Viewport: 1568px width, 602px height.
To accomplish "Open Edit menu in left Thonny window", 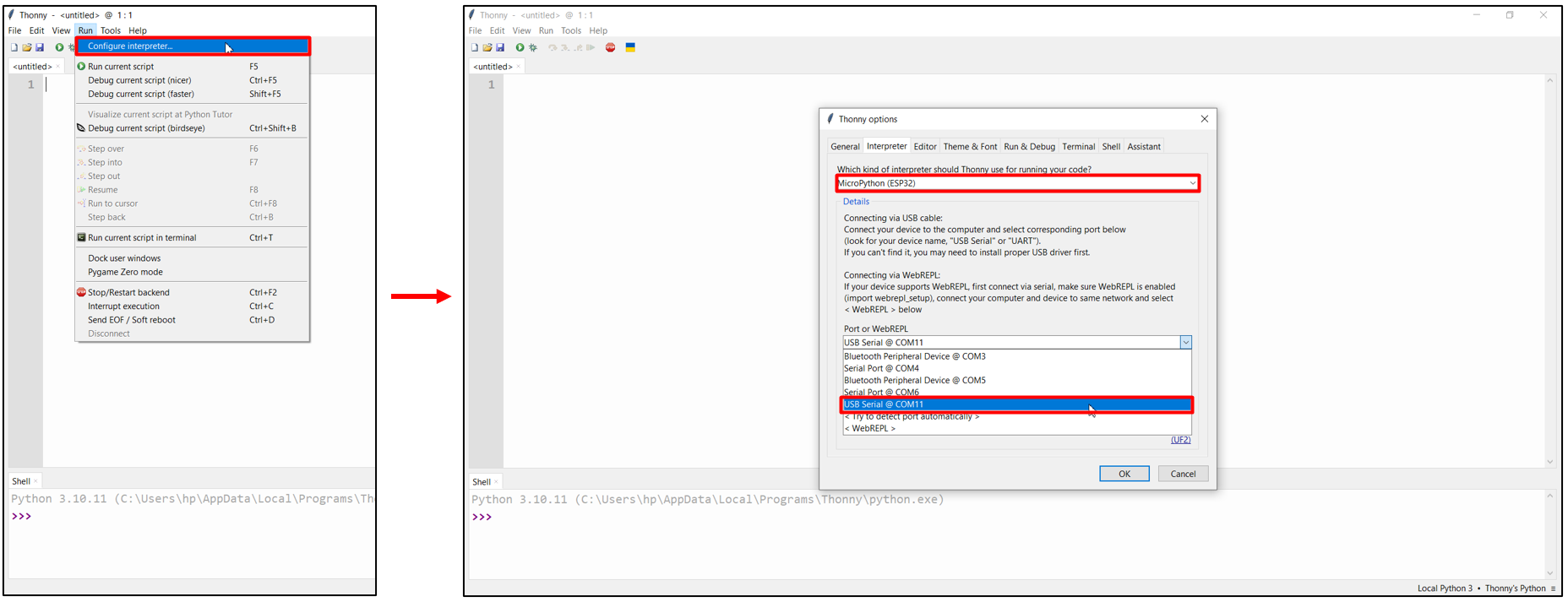I will 36,30.
